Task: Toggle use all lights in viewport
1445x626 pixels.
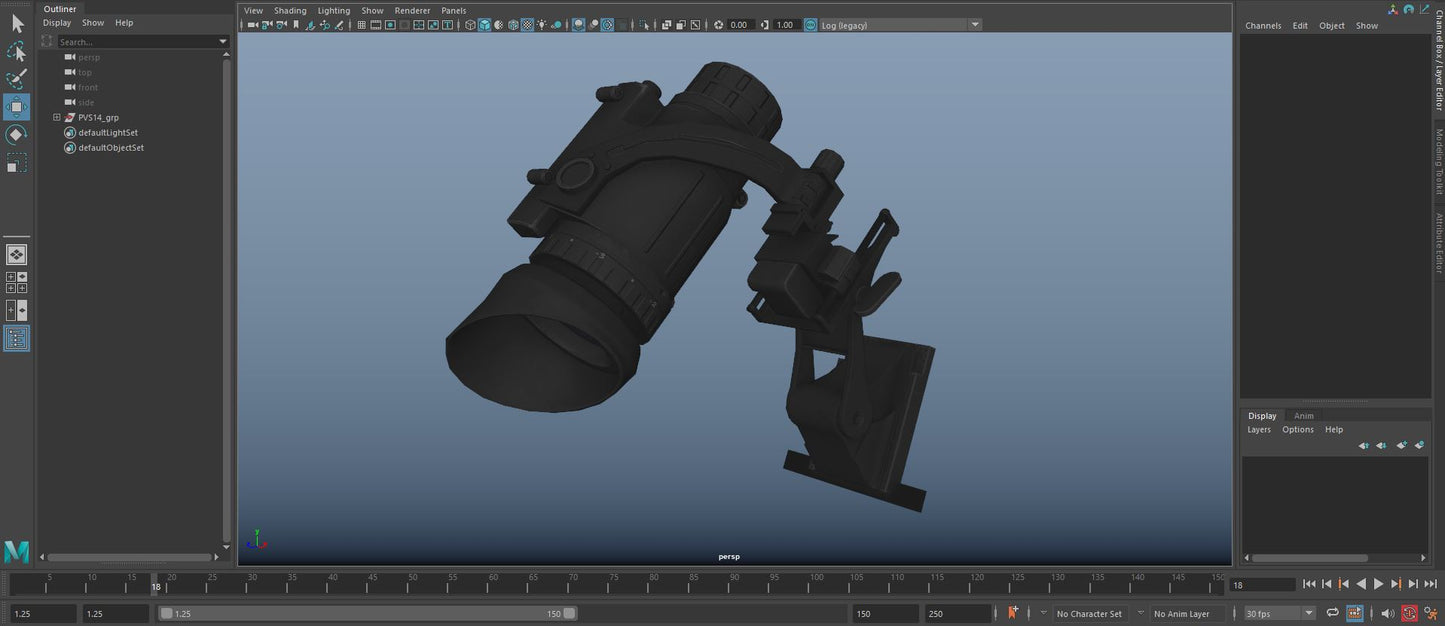Action: point(542,25)
